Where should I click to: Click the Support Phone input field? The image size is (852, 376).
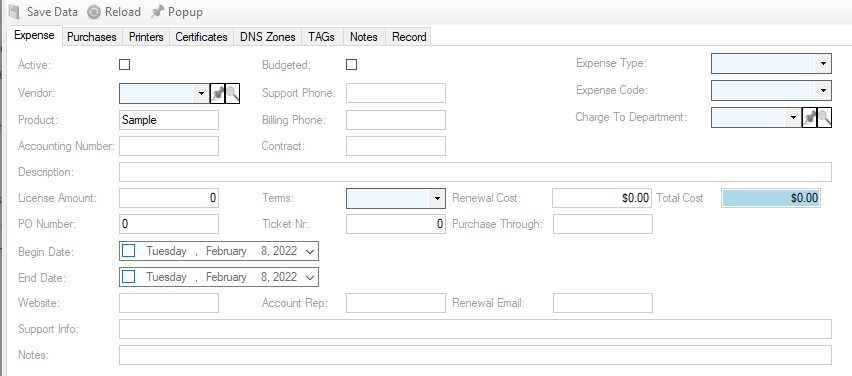(x=396, y=93)
